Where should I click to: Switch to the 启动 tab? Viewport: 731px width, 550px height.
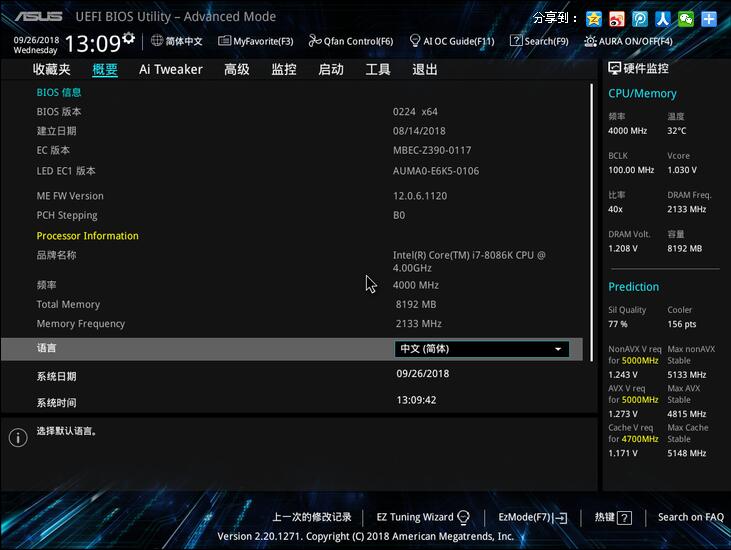[x=331, y=69]
